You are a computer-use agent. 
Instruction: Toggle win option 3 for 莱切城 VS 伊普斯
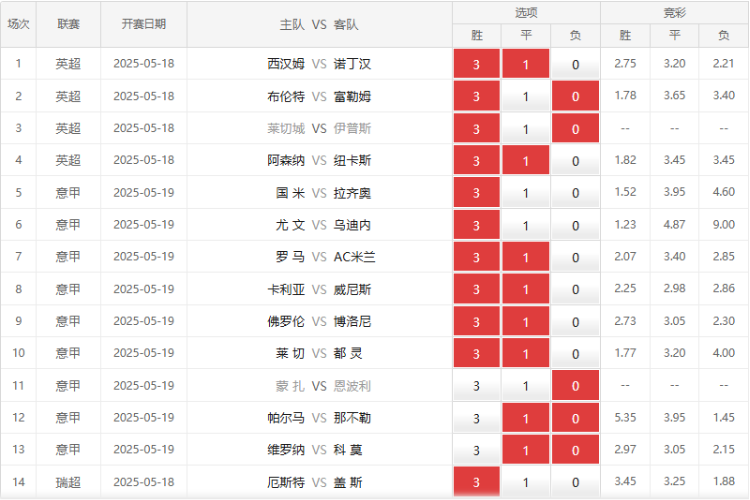476,128
